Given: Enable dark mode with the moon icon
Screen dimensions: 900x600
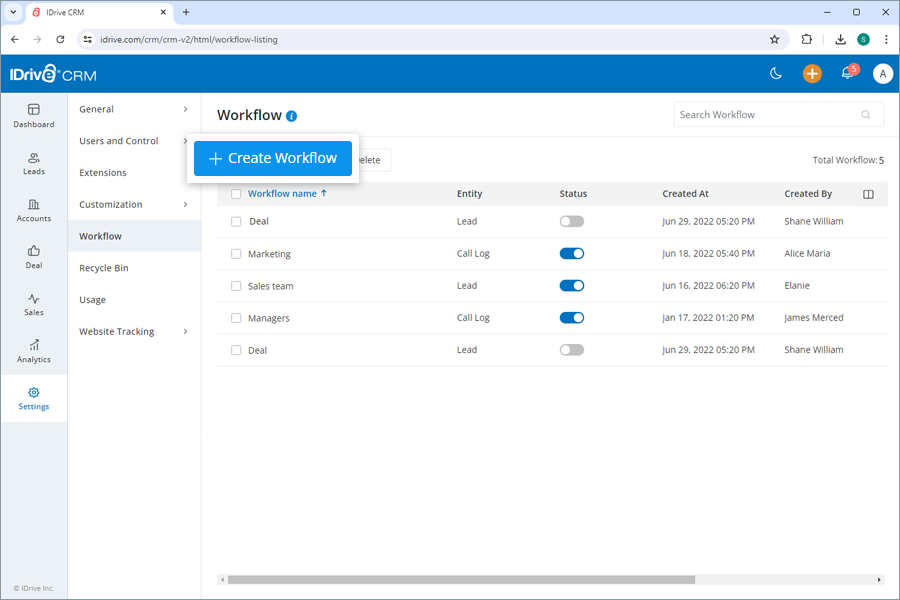Looking at the screenshot, I should pyautogui.click(x=776, y=73).
